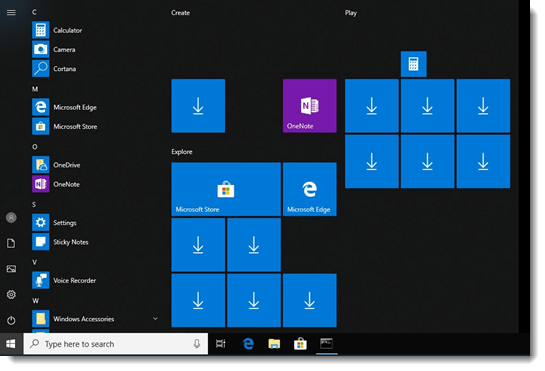Launch Microsoft Edge from the app list
The height and width of the screenshot is (371, 545).
click(65, 107)
